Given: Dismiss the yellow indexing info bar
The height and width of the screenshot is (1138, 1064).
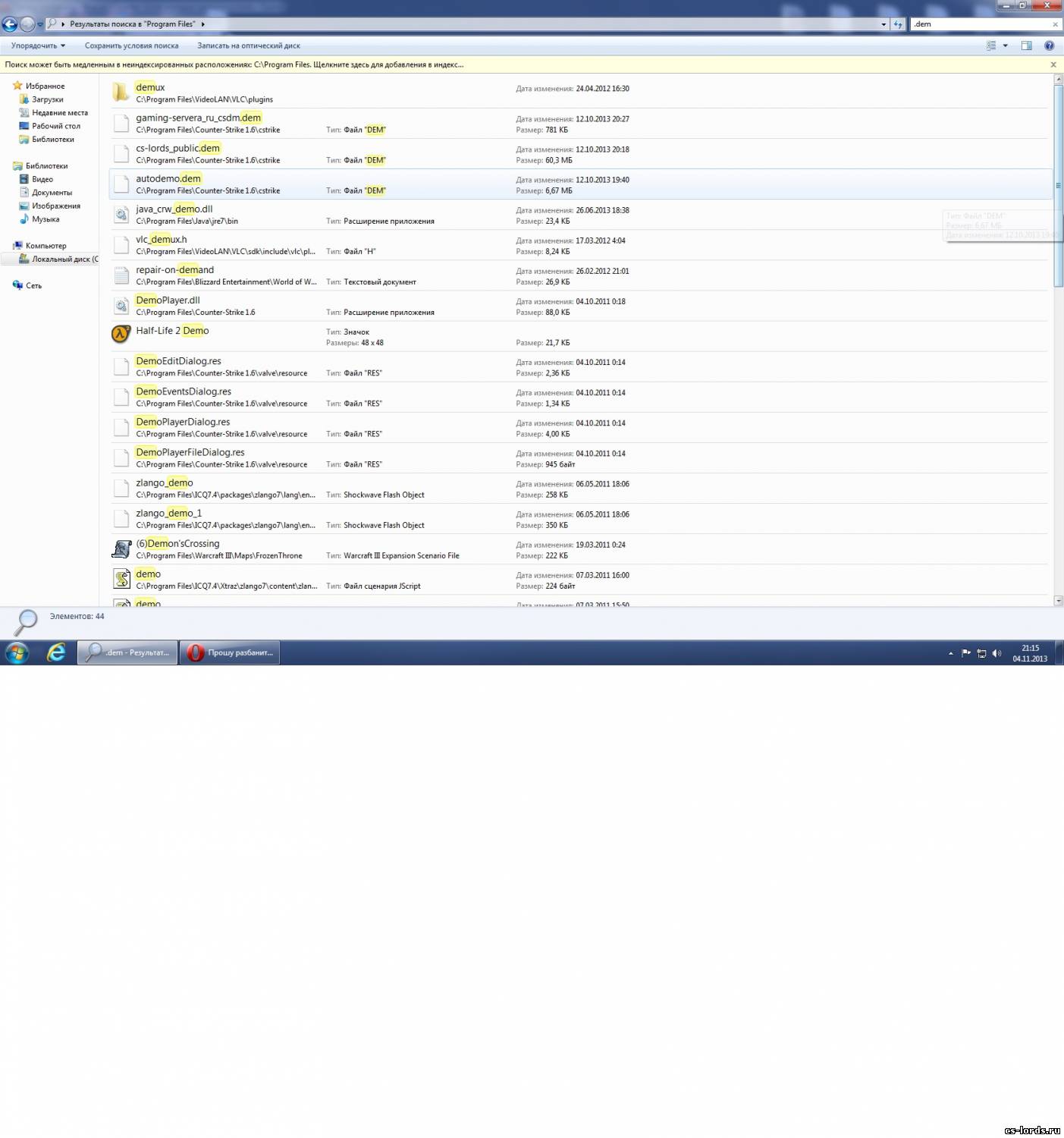Looking at the screenshot, I should 1053,64.
